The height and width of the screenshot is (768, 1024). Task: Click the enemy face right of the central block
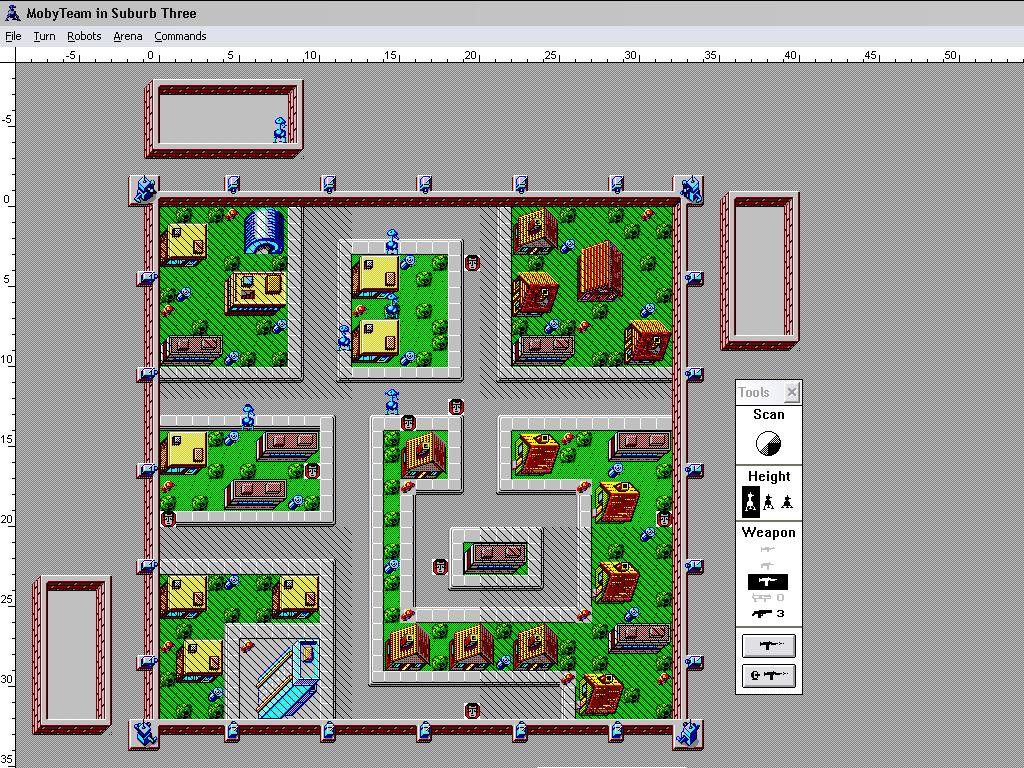[x=472, y=263]
